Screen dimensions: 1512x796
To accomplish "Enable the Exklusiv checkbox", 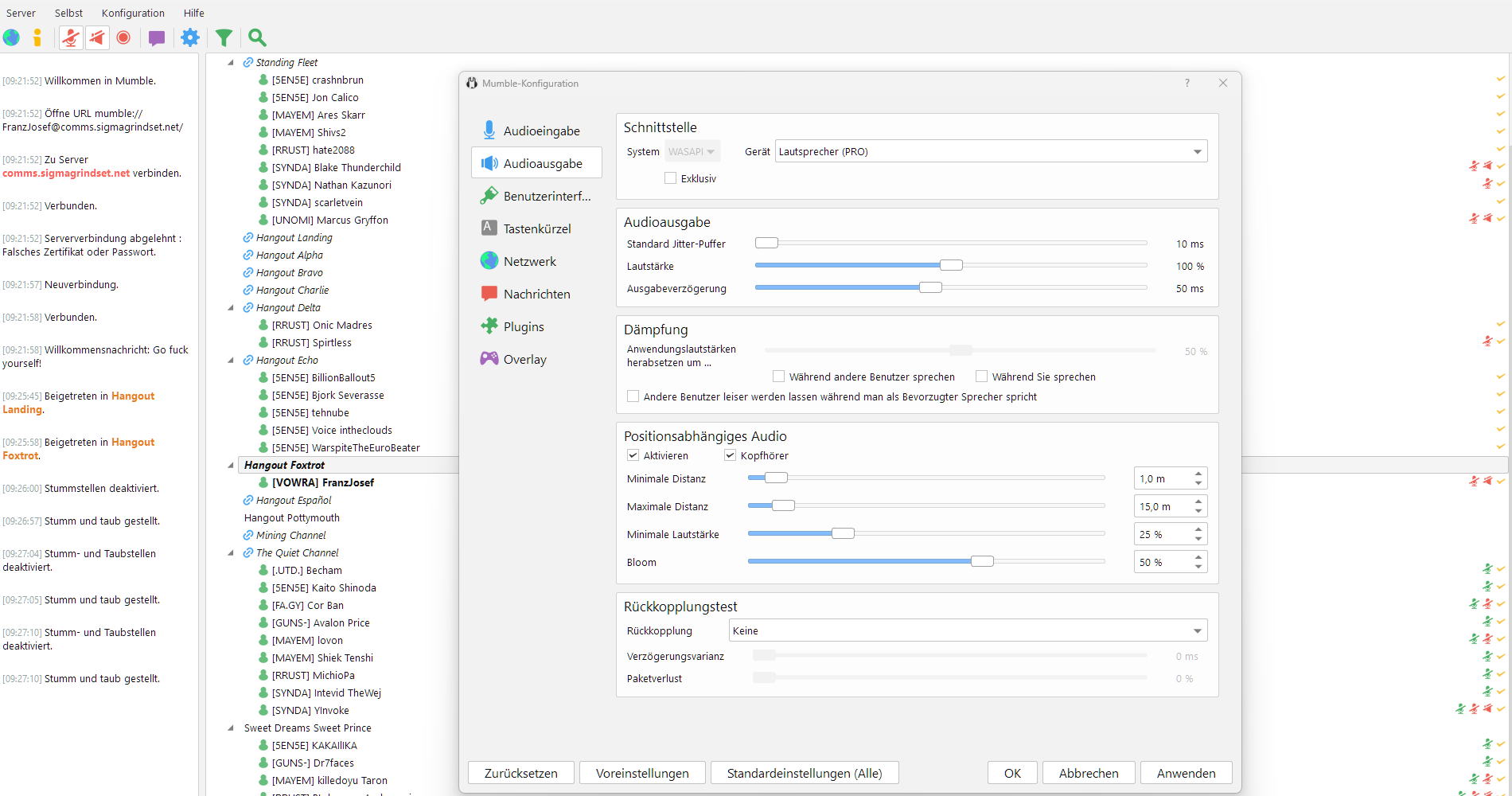I will click(671, 178).
